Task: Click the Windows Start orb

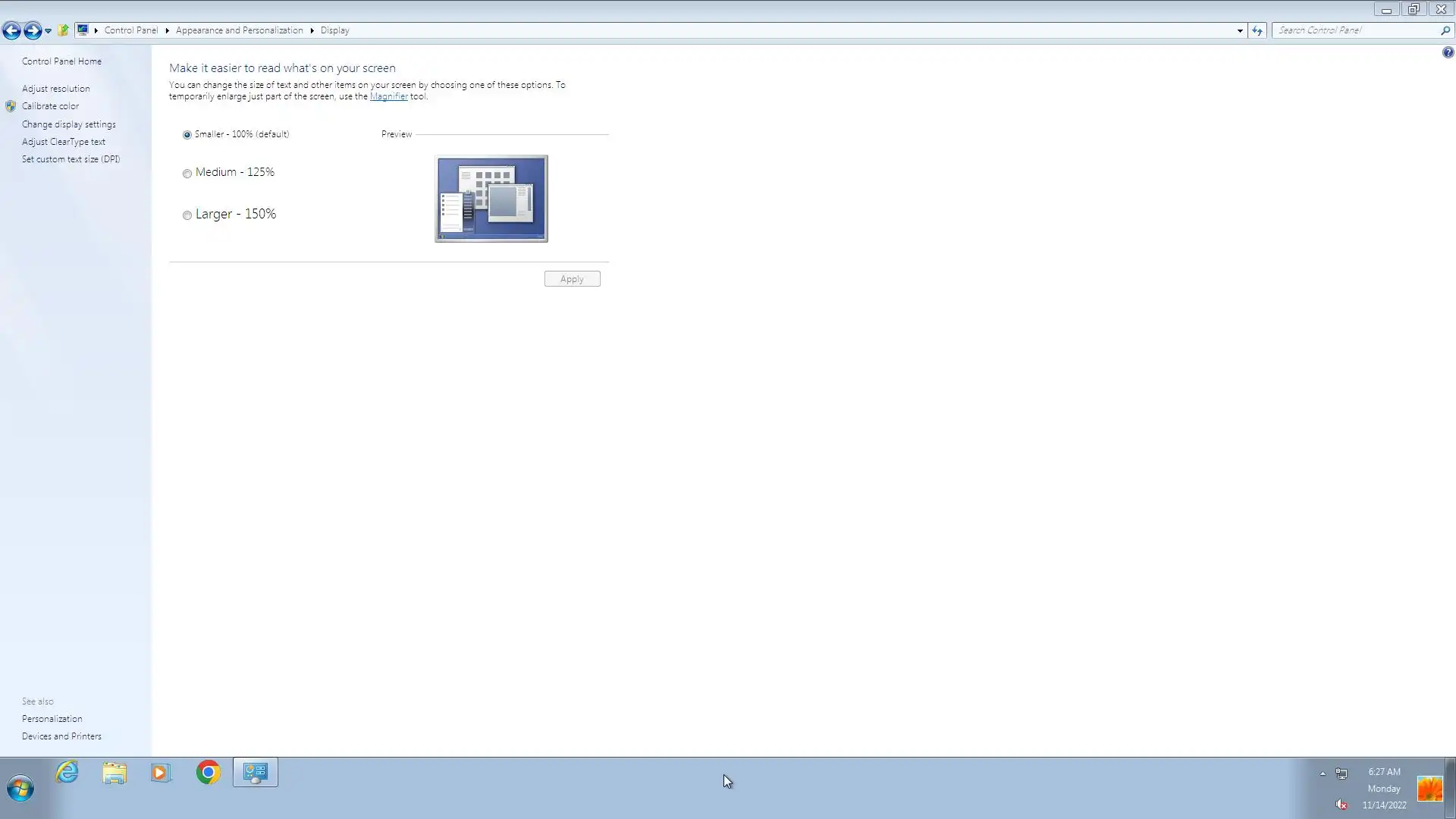Action: [20, 789]
